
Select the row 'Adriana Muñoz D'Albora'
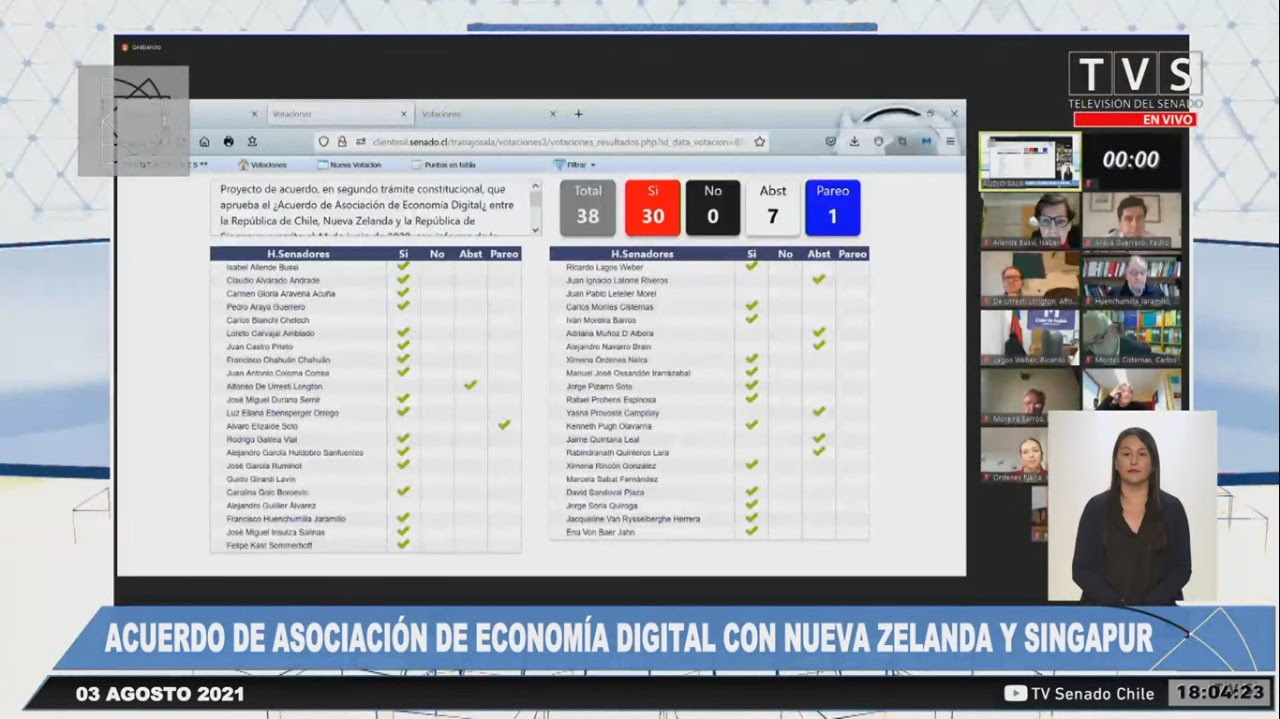[709, 333]
